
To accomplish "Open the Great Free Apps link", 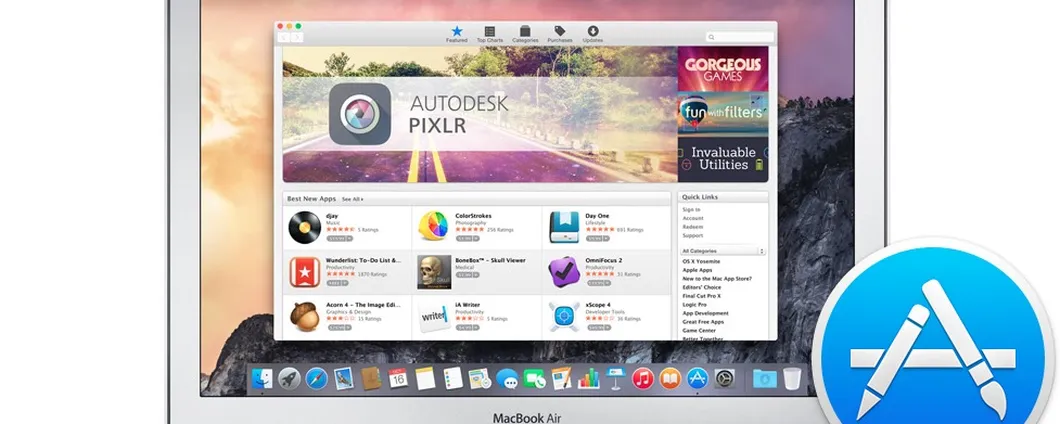I will coord(703,322).
